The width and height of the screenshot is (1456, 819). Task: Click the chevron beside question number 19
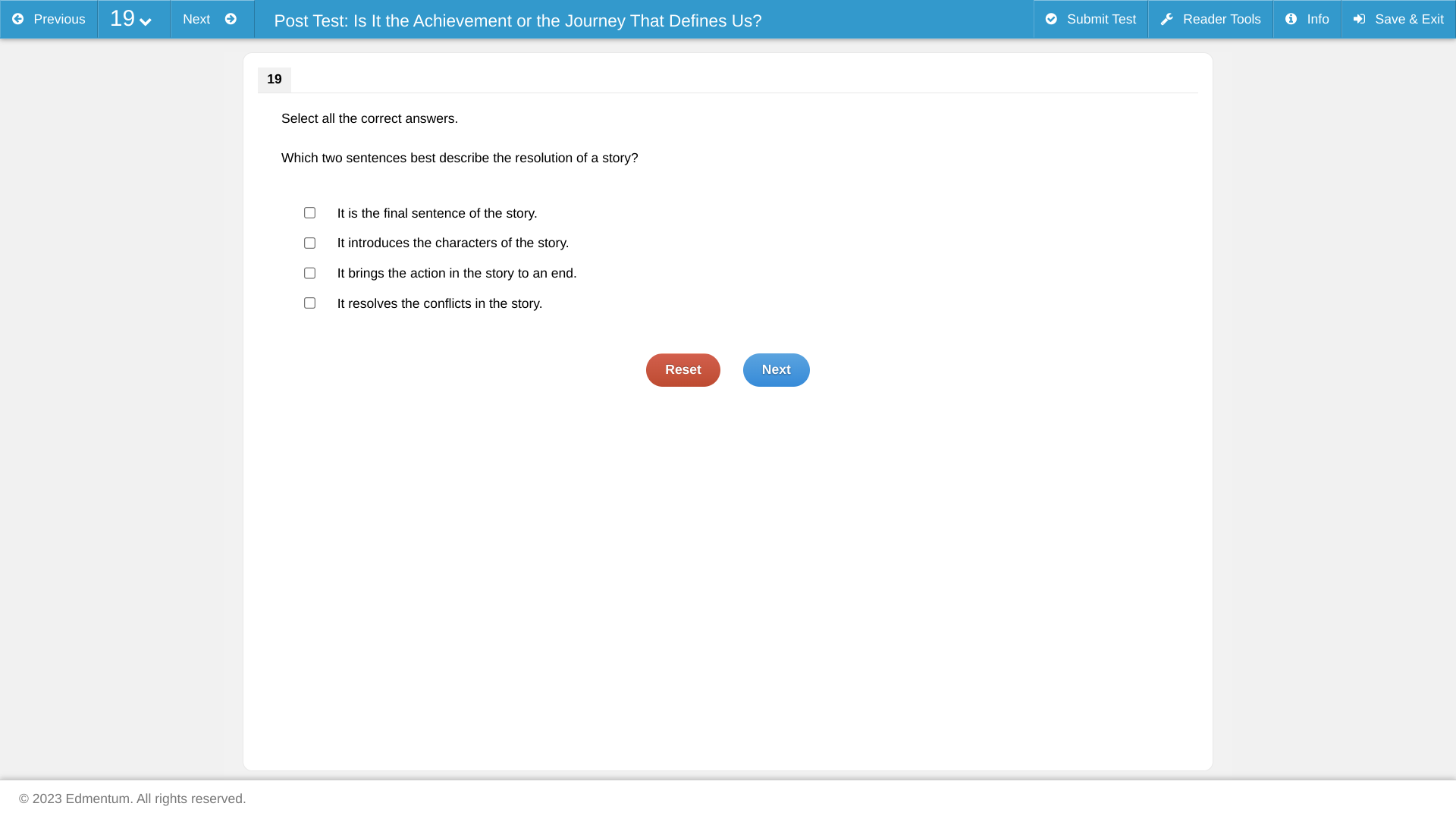click(146, 22)
